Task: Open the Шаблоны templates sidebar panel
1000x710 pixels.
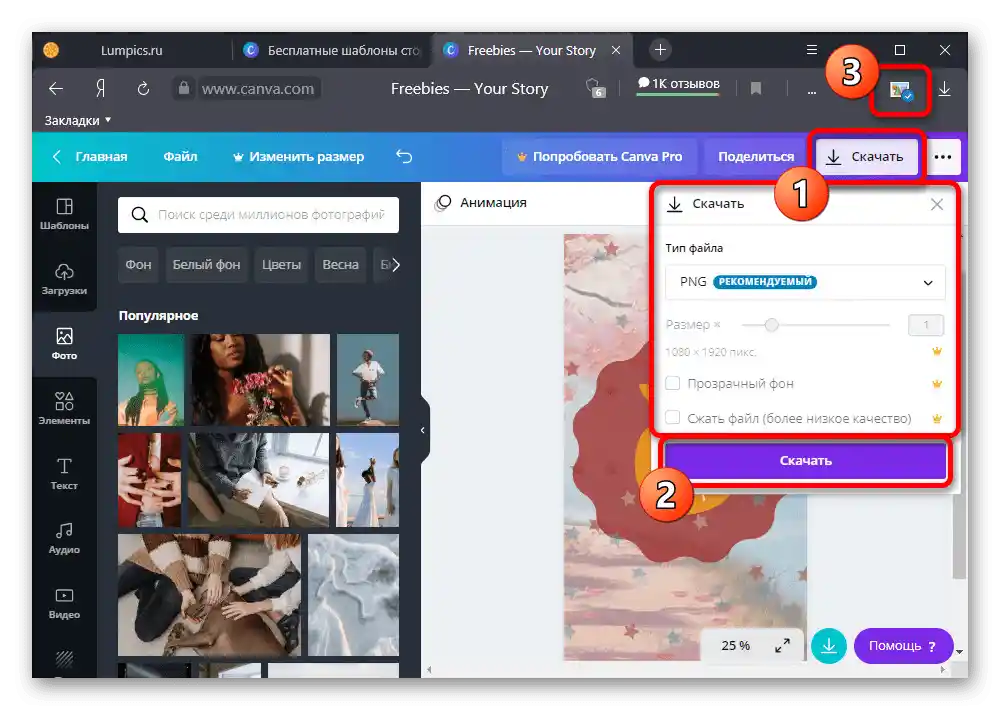Action: [x=64, y=214]
